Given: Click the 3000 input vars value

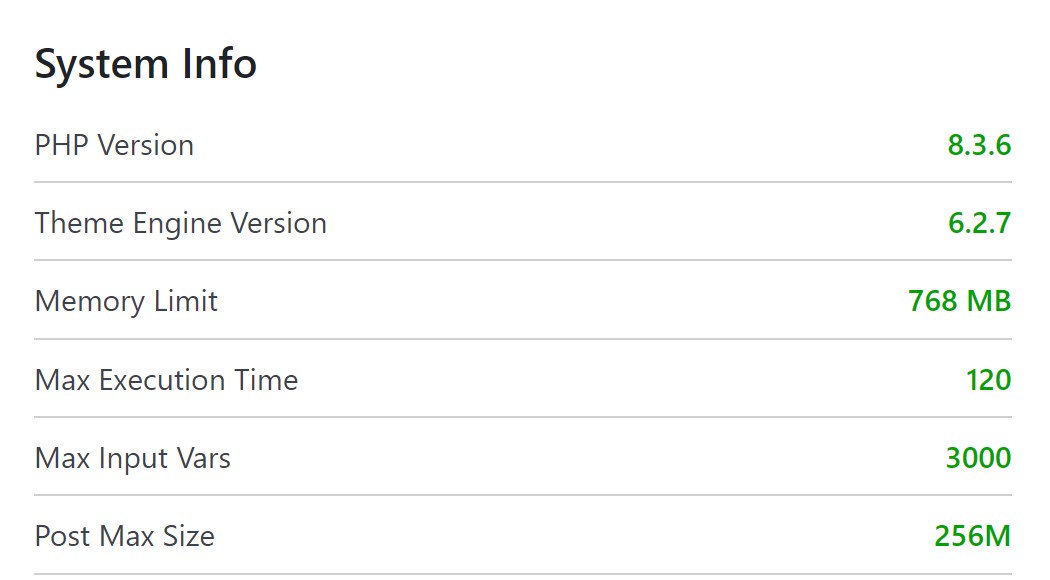Looking at the screenshot, I should click(978, 458).
